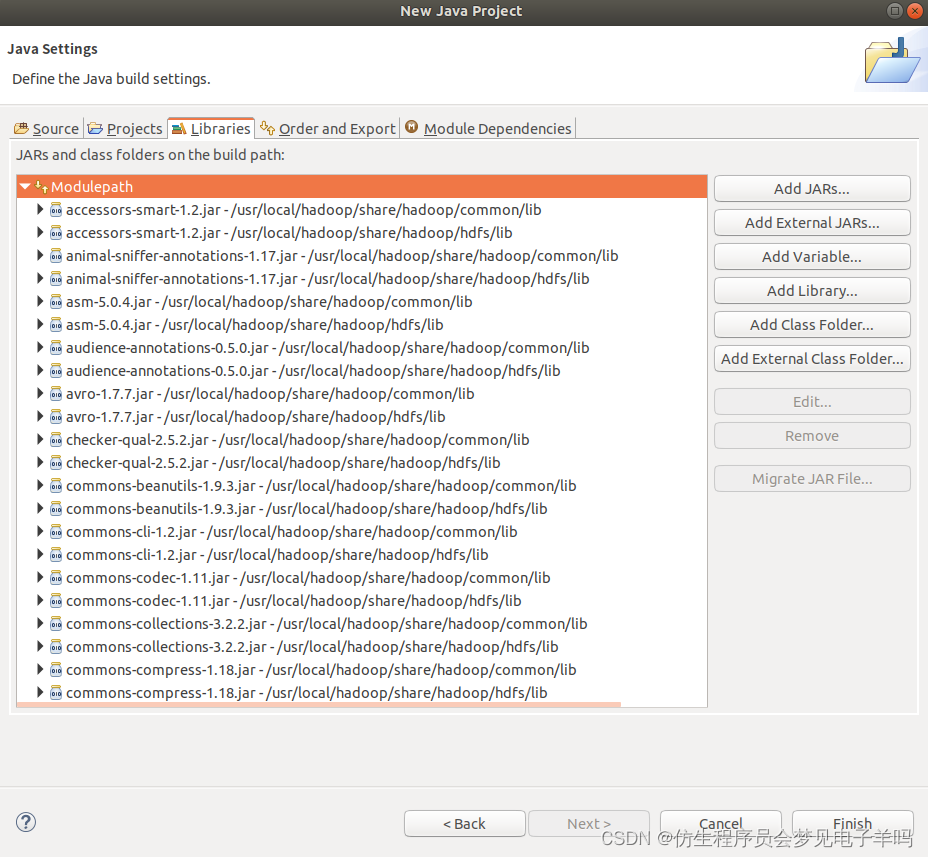Click the Add Class Folder... button

pos(812,325)
